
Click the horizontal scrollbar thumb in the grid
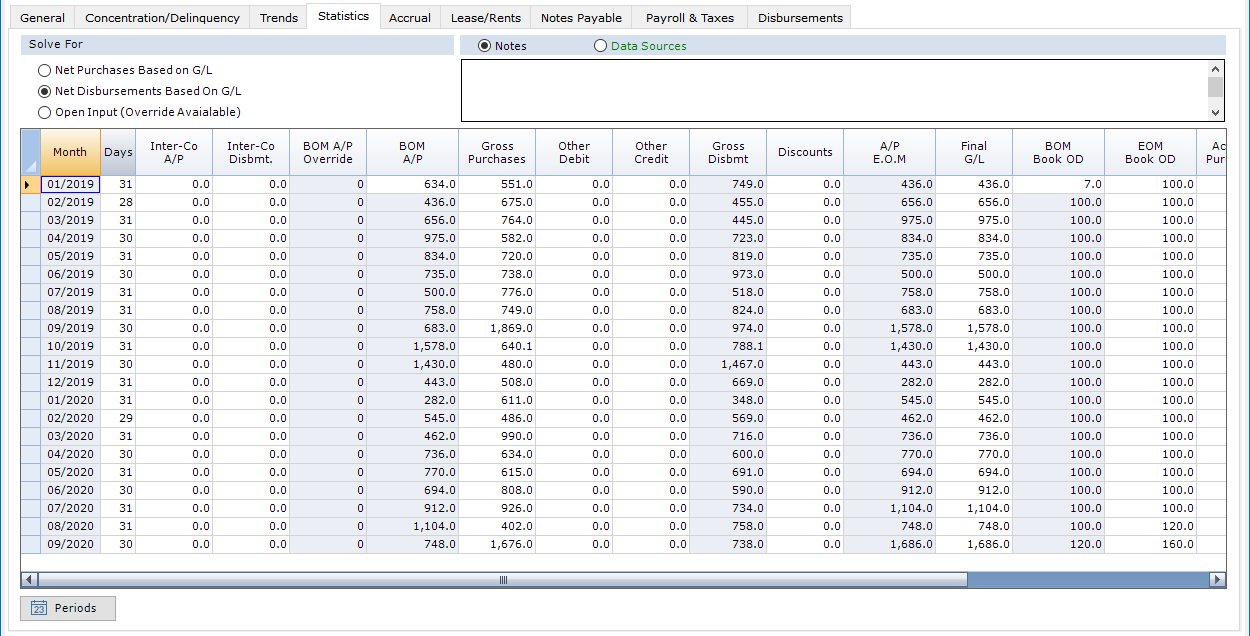[x=503, y=579]
